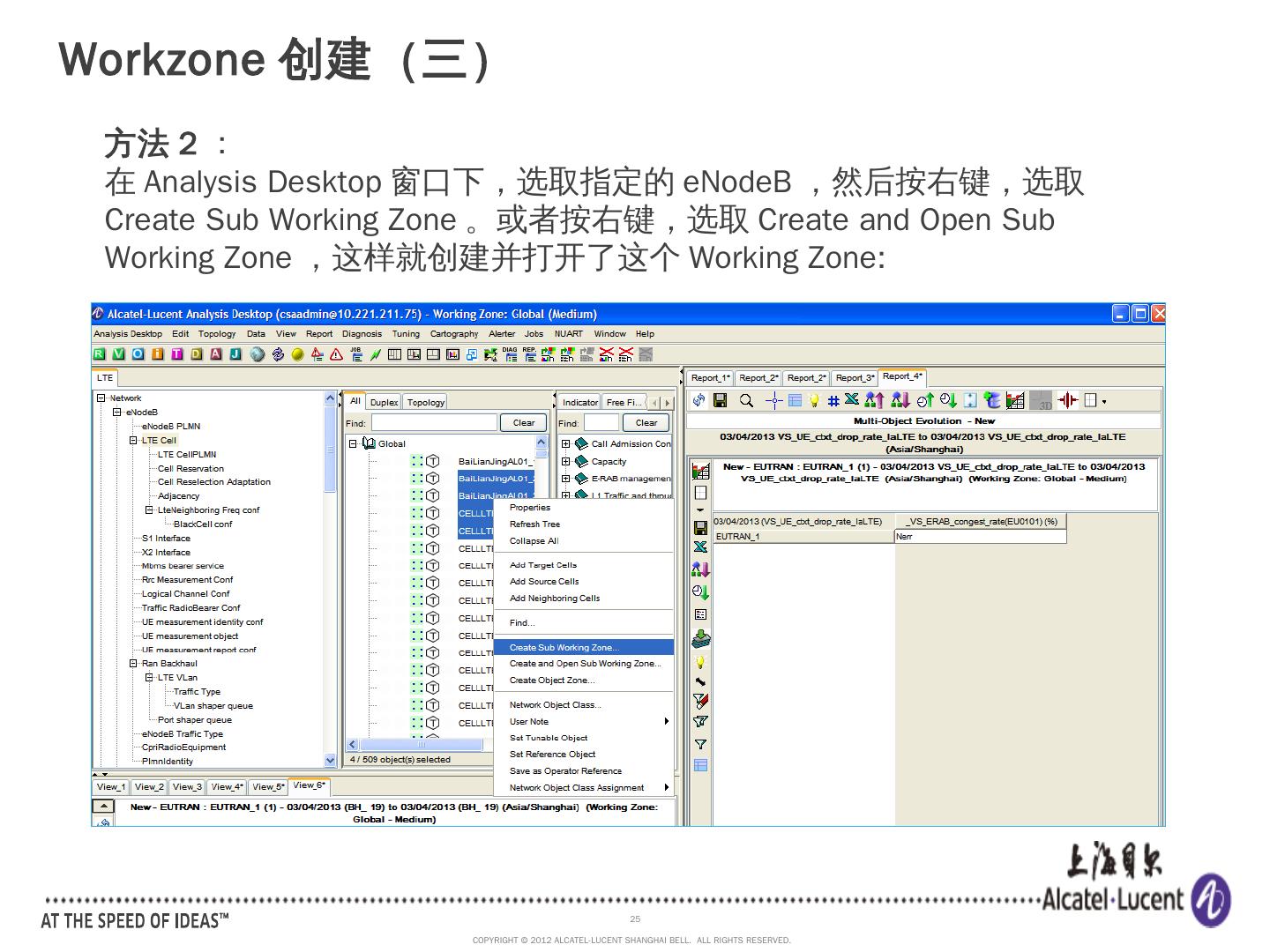Screen dimensions: 1270x952
Task: Click the clock with green up arrow icon
Action: [924, 401]
